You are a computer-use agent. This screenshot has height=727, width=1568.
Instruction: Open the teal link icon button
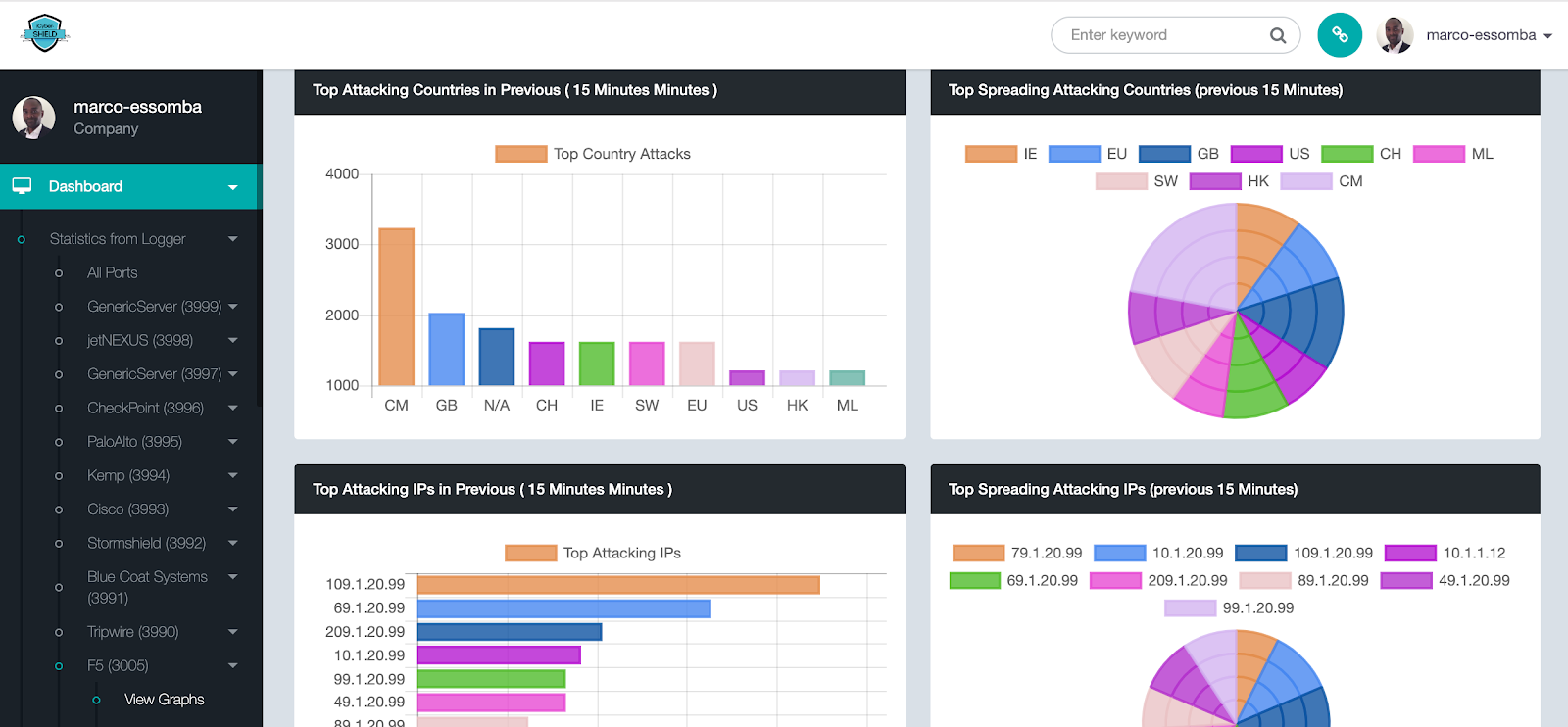point(1340,35)
